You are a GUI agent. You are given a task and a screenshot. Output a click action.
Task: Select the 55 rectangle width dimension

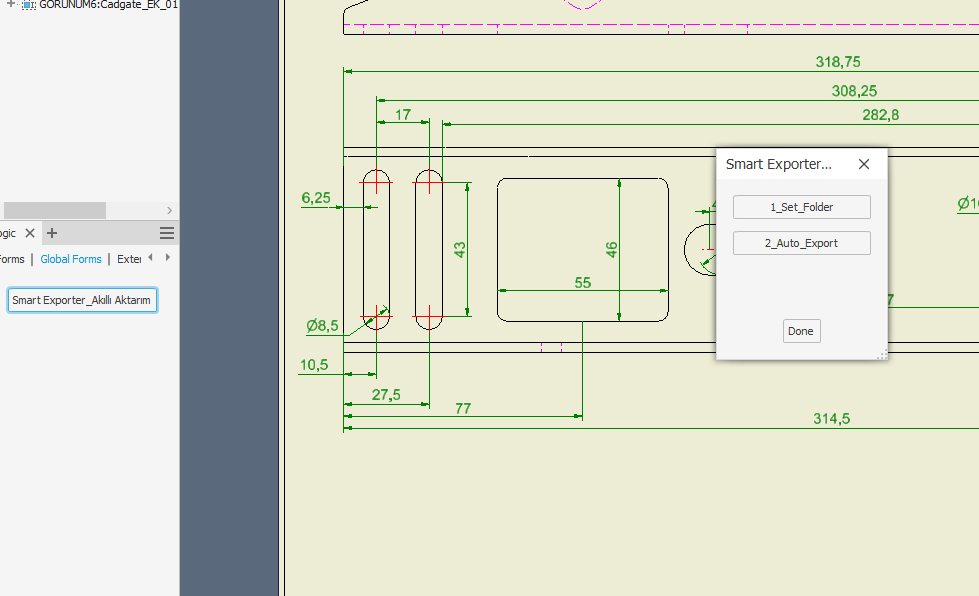click(583, 283)
